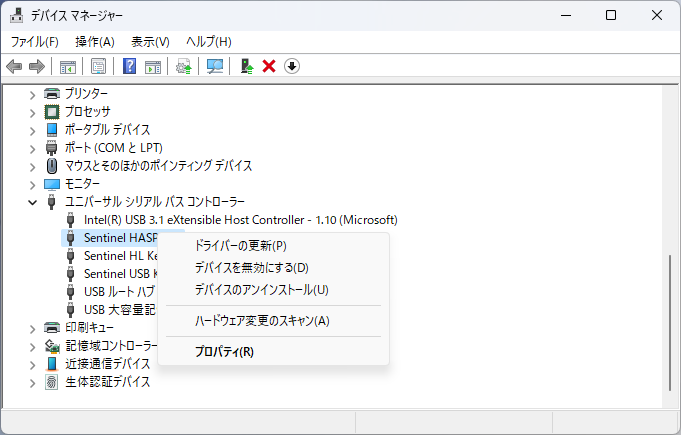Click the Update driver toolbar icon
Viewport: 681px width, 435px height.
[246, 66]
